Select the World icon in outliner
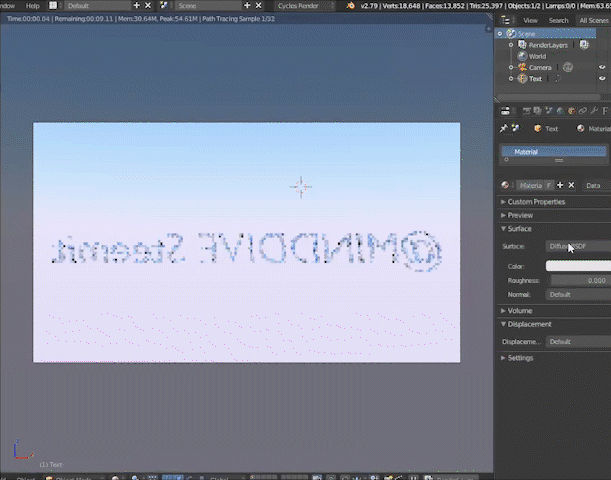The height and width of the screenshot is (480, 611). [x=523, y=56]
